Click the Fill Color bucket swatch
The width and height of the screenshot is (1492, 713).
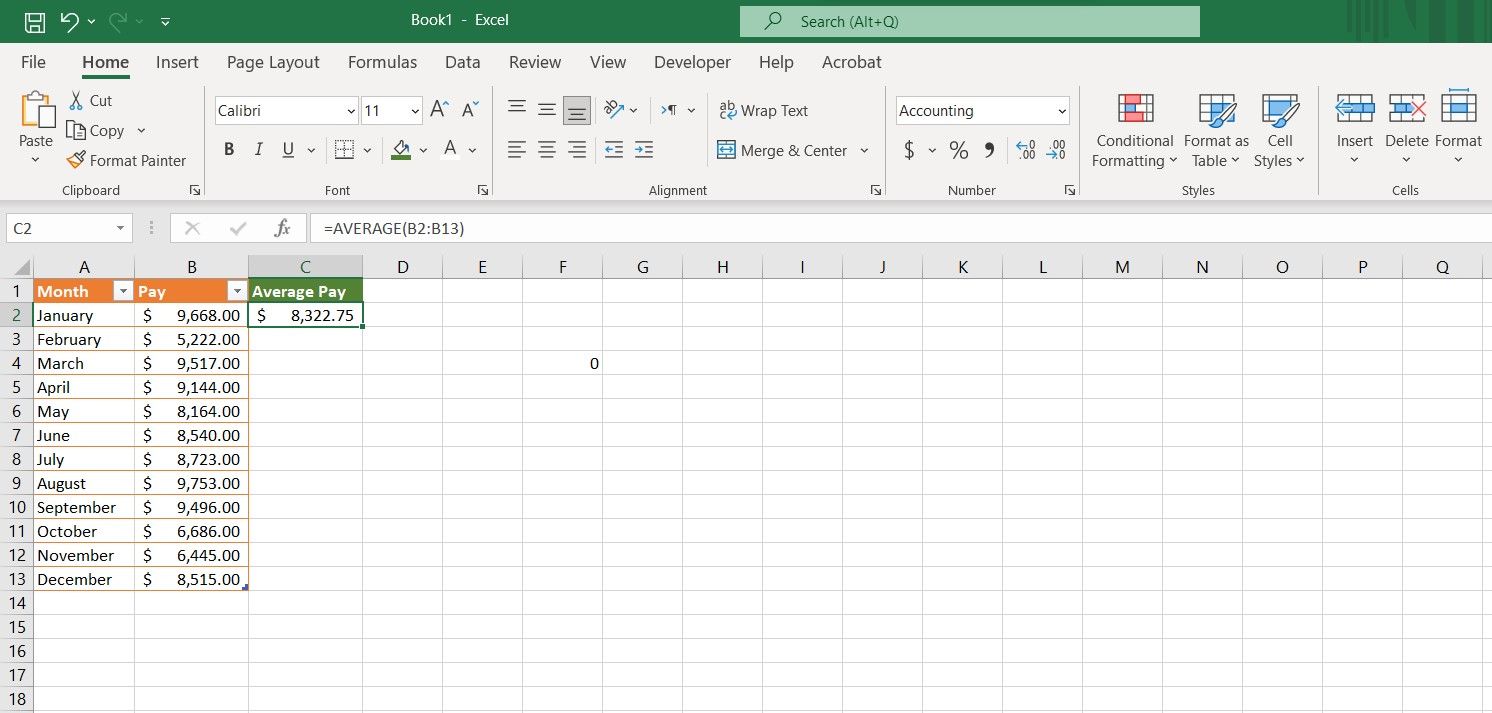pyautogui.click(x=401, y=150)
